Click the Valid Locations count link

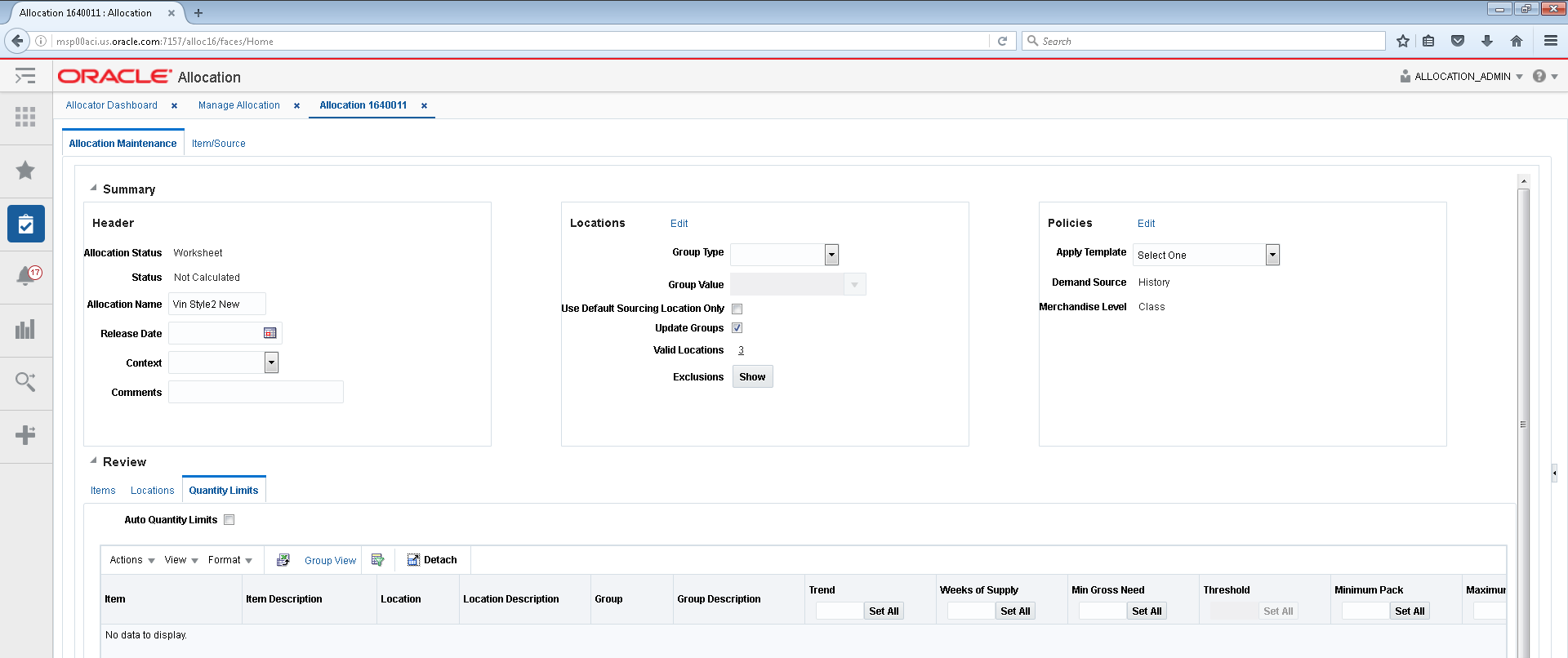coord(742,350)
